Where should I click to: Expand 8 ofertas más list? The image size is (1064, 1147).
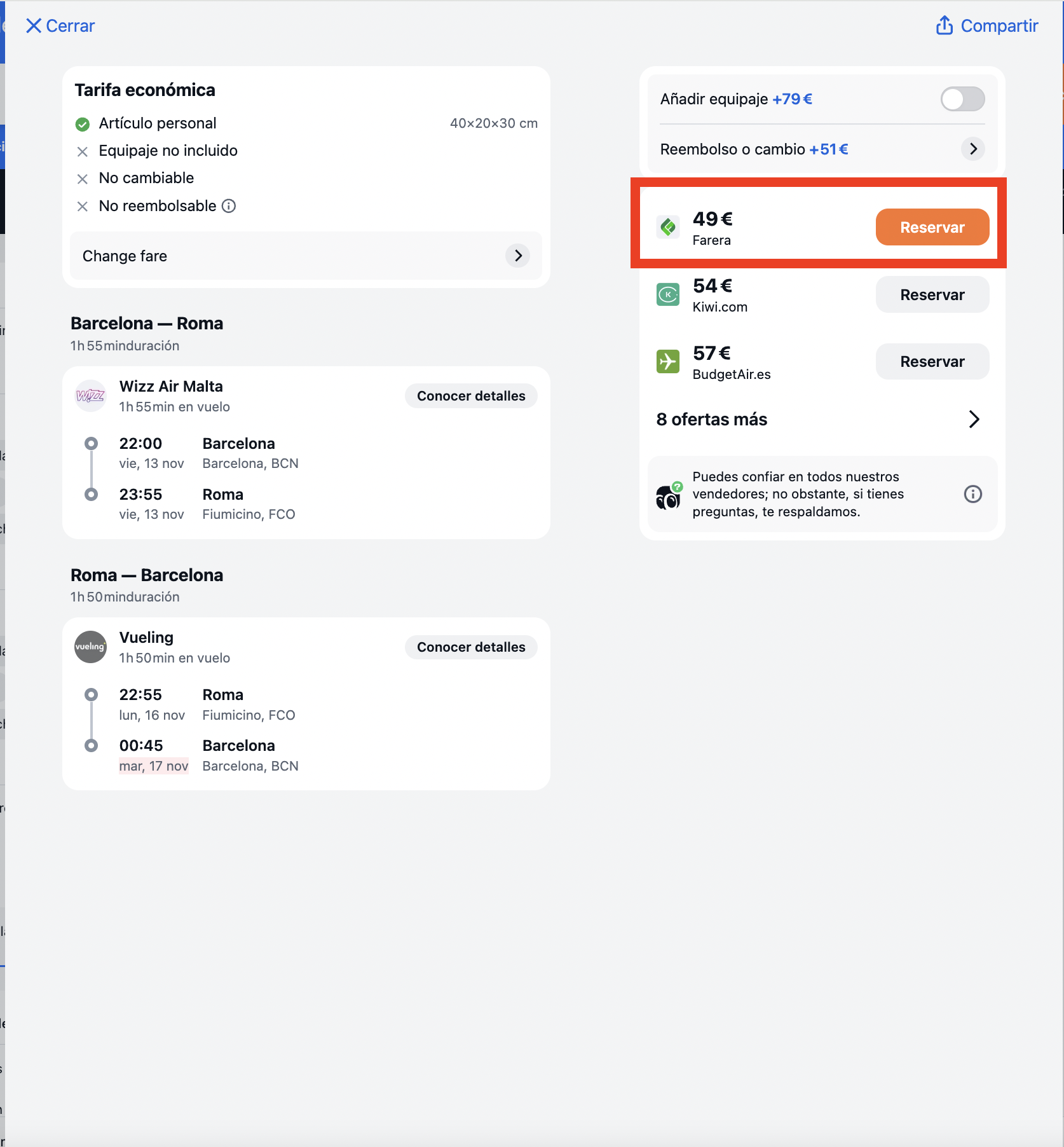click(819, 420)
